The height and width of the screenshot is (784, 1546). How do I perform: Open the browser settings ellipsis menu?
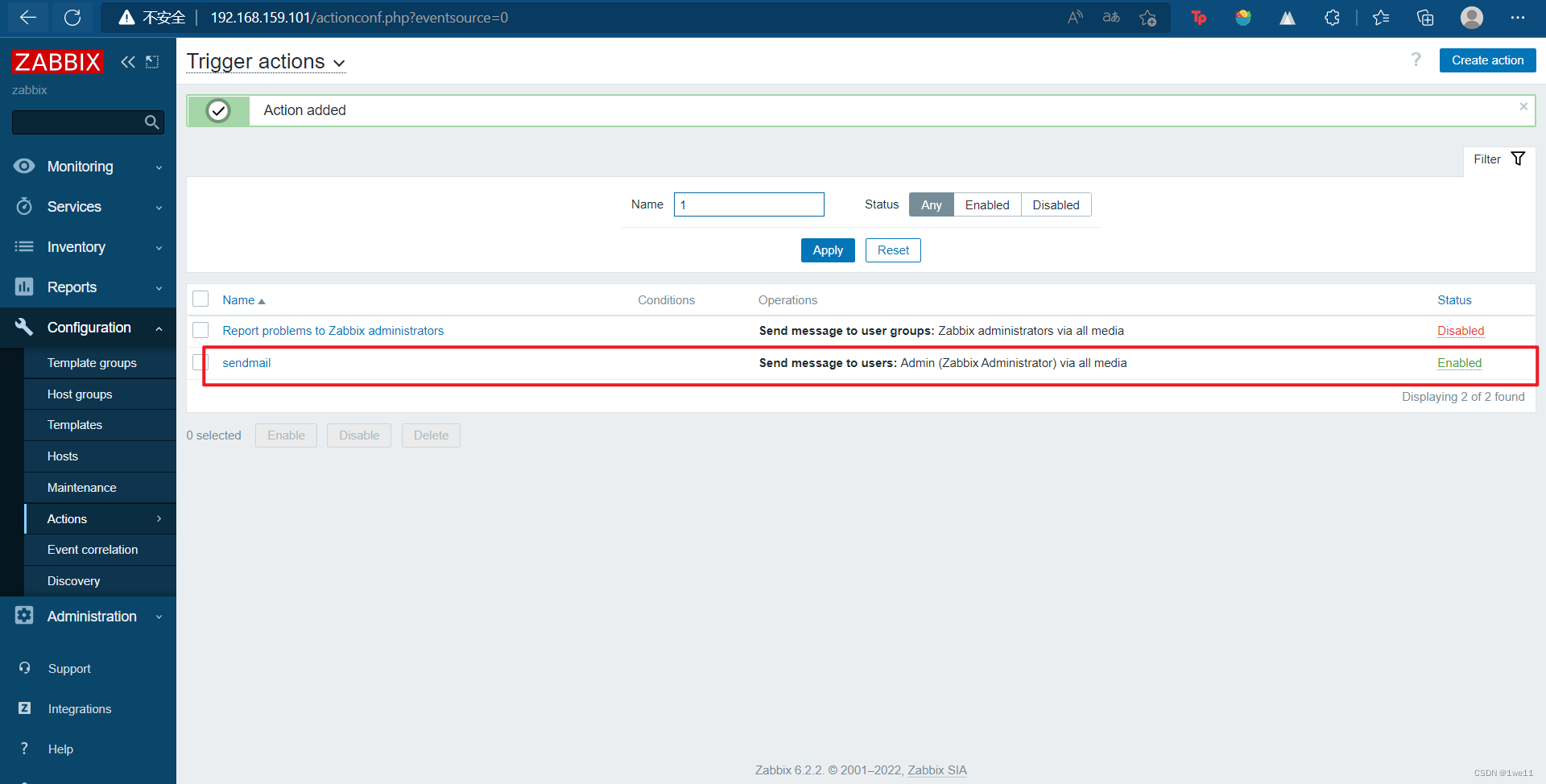[x=1518, y=17]
